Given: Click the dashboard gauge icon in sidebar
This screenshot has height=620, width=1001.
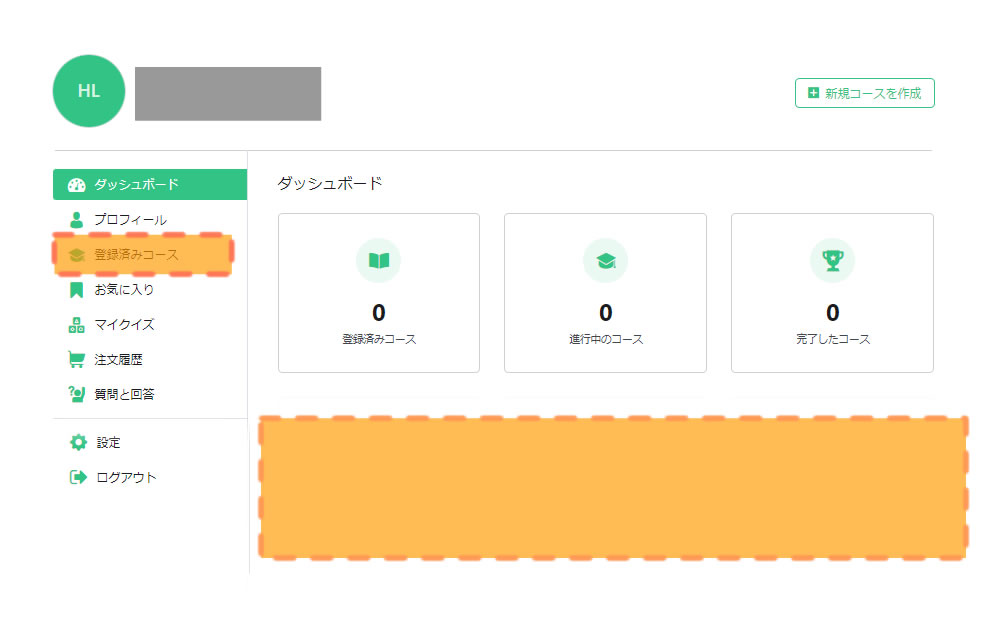Looking at the screenshot, I should pos(77,185).
